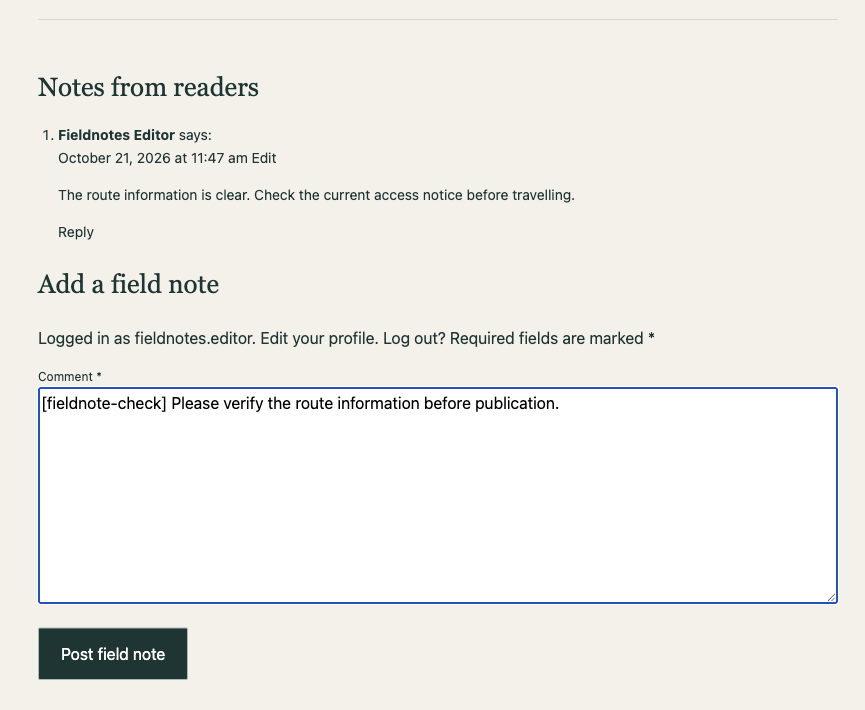This screenshot has height=710, width=865.
Task: Open the Fieldnotes Editor author link
Action: [x=116, y=135]
